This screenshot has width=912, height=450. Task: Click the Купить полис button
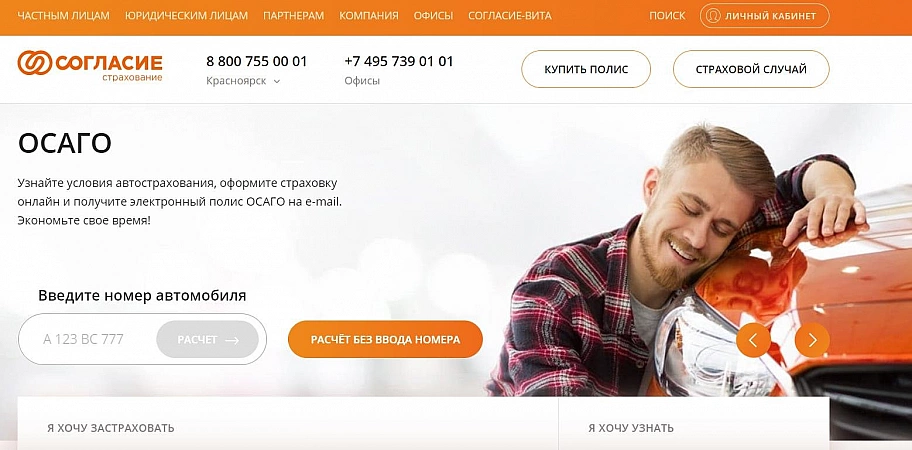586,69
